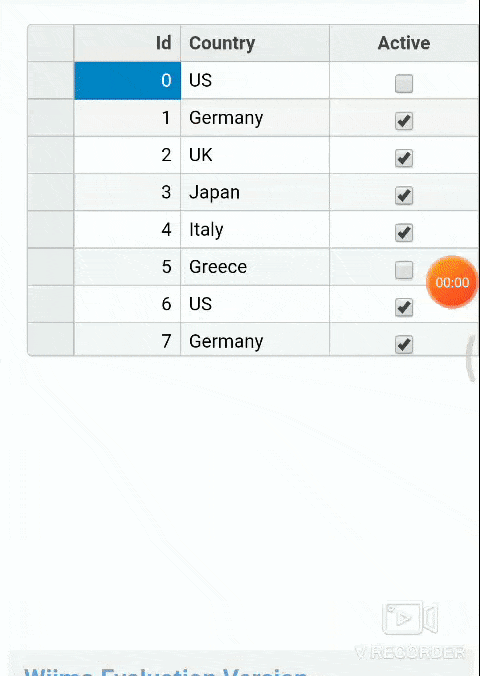Uncheck Active for US row 6
This screenshot has width=480, height=676.
point(404,307)
